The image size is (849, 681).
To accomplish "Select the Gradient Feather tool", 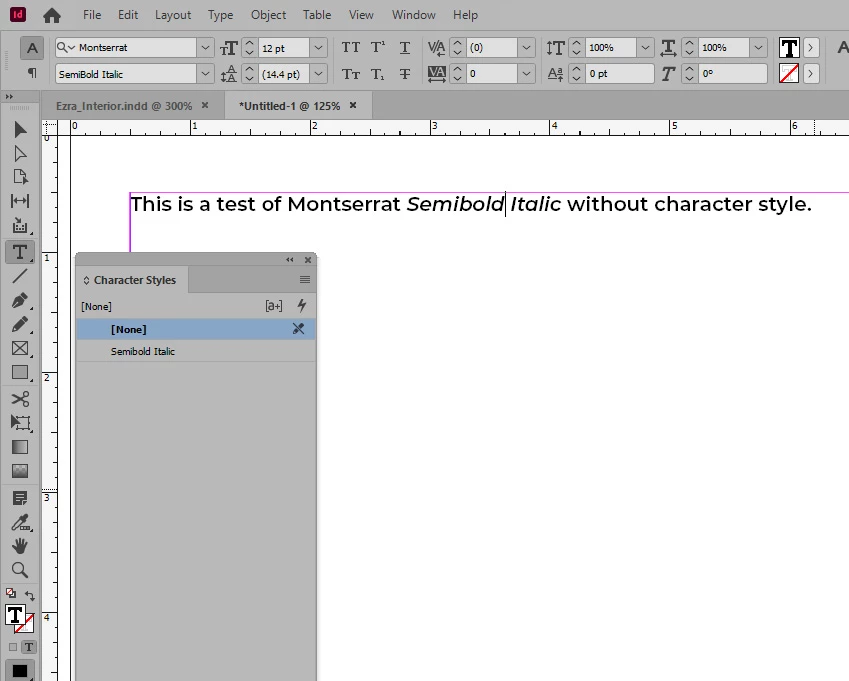I will click(20, 471).
